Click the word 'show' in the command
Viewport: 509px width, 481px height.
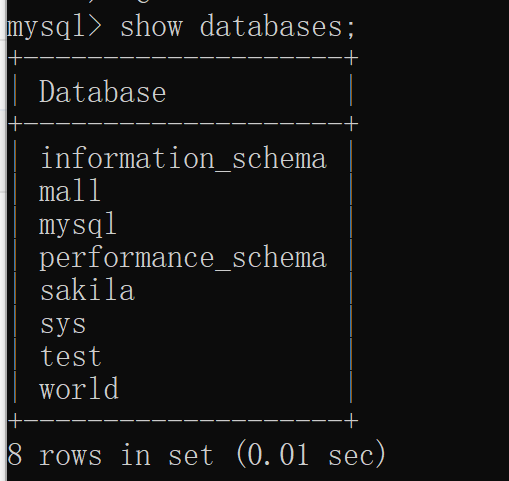151,26
